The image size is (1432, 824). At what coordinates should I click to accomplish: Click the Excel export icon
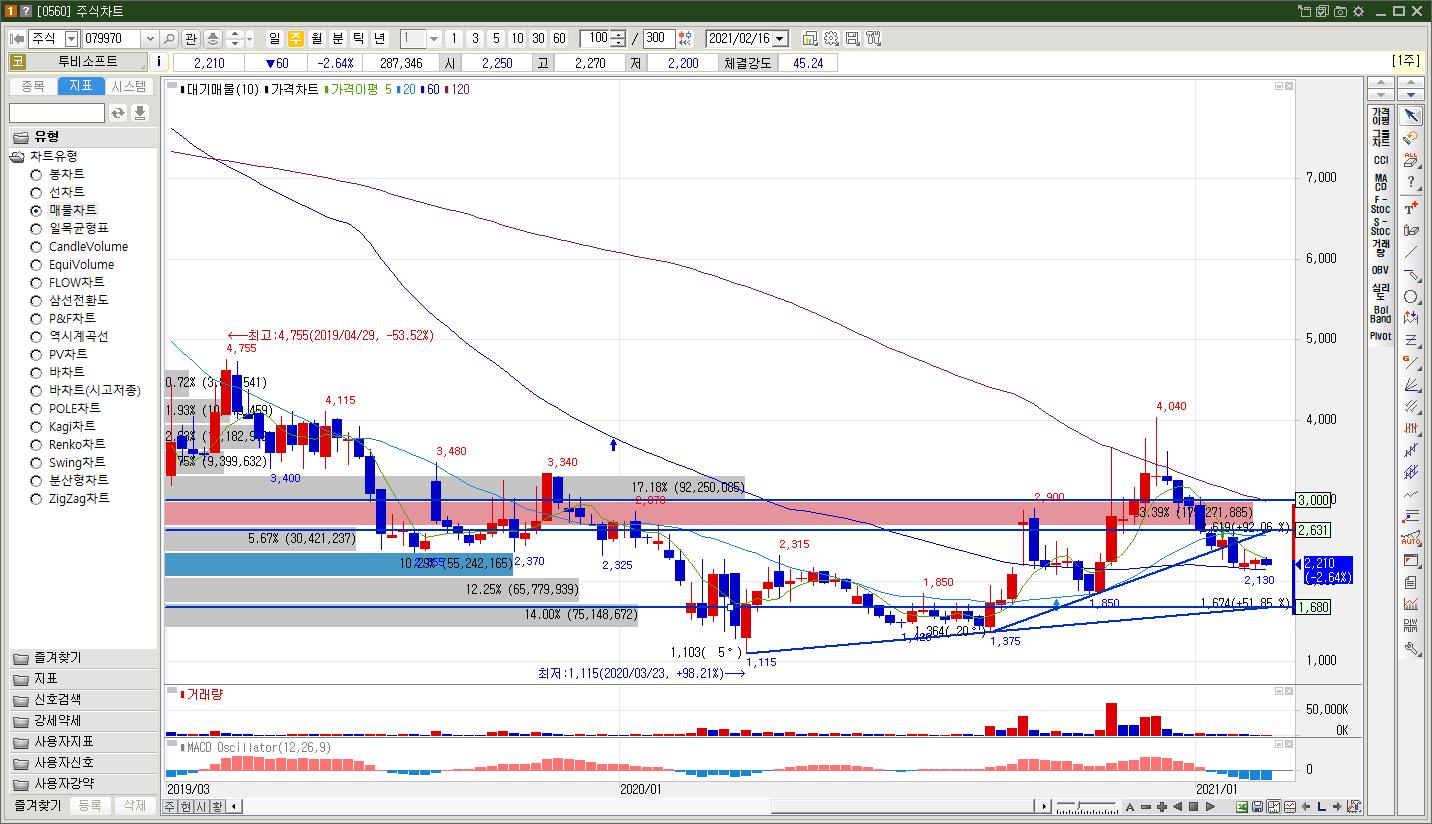point(1241,807)
